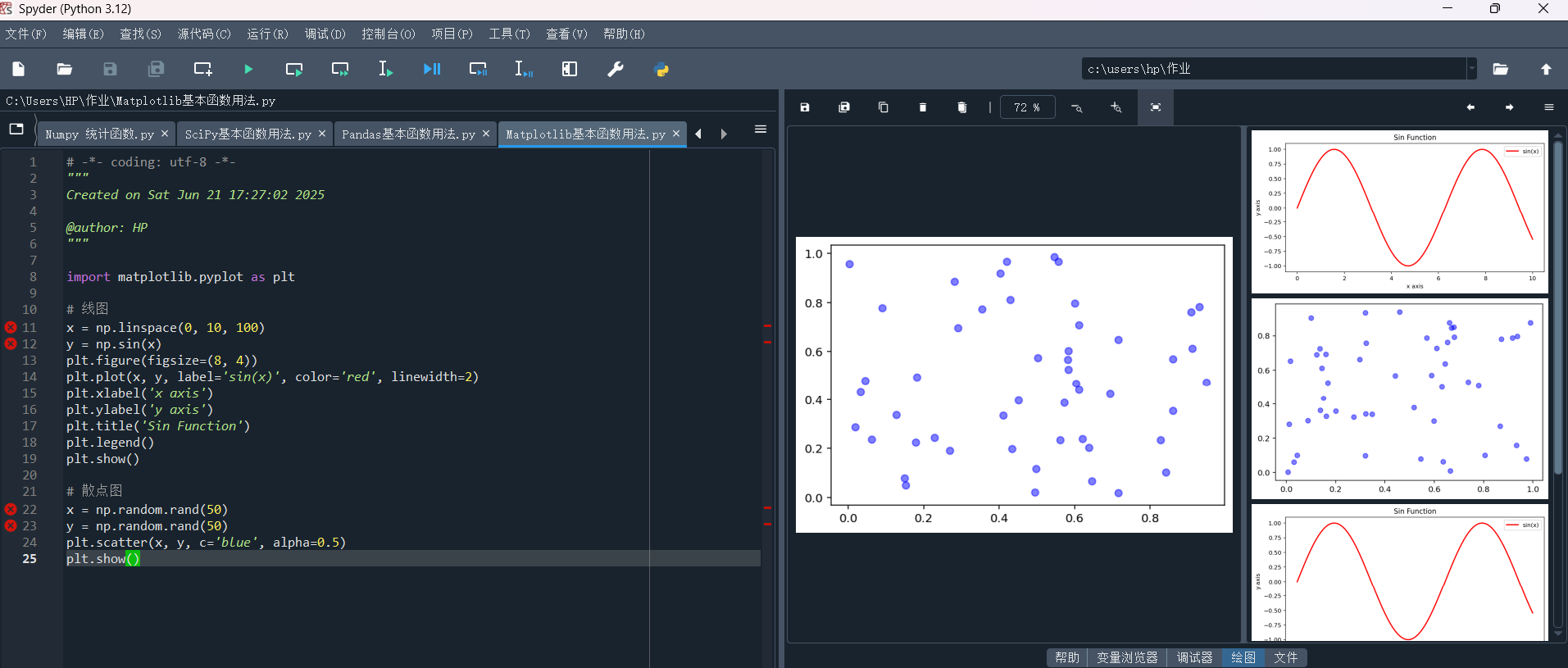Open editor options hamburger menu

click(x=761, y=130)
